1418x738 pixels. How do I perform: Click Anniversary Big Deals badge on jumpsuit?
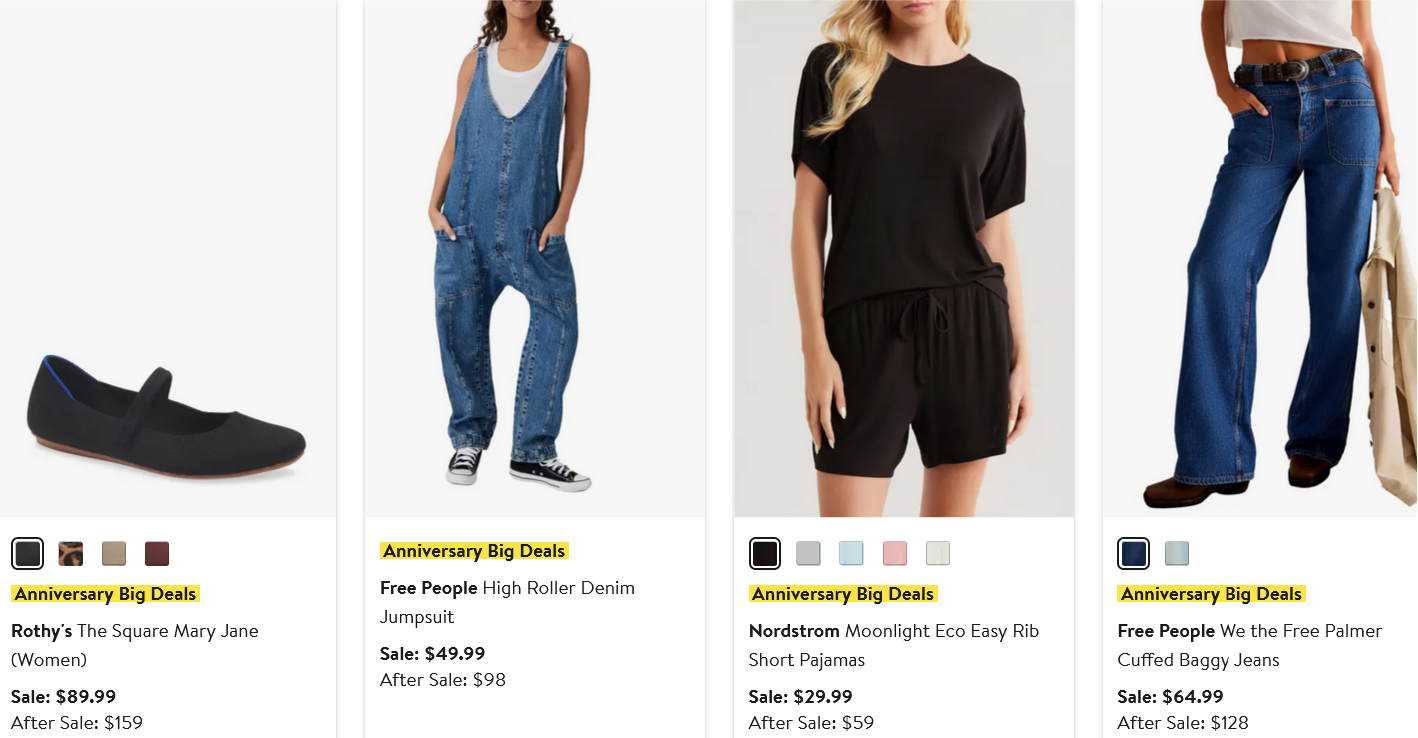click(x=474, y=551)
